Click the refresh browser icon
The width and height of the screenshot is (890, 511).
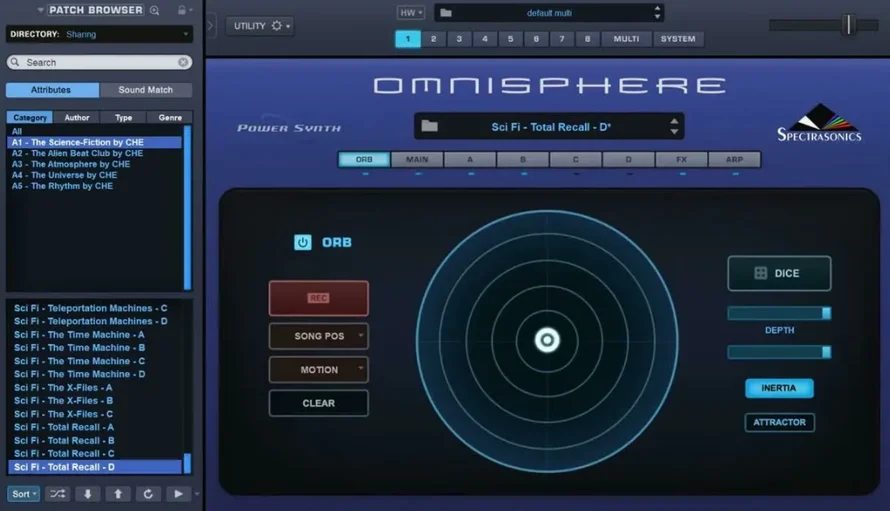point(148,494)
